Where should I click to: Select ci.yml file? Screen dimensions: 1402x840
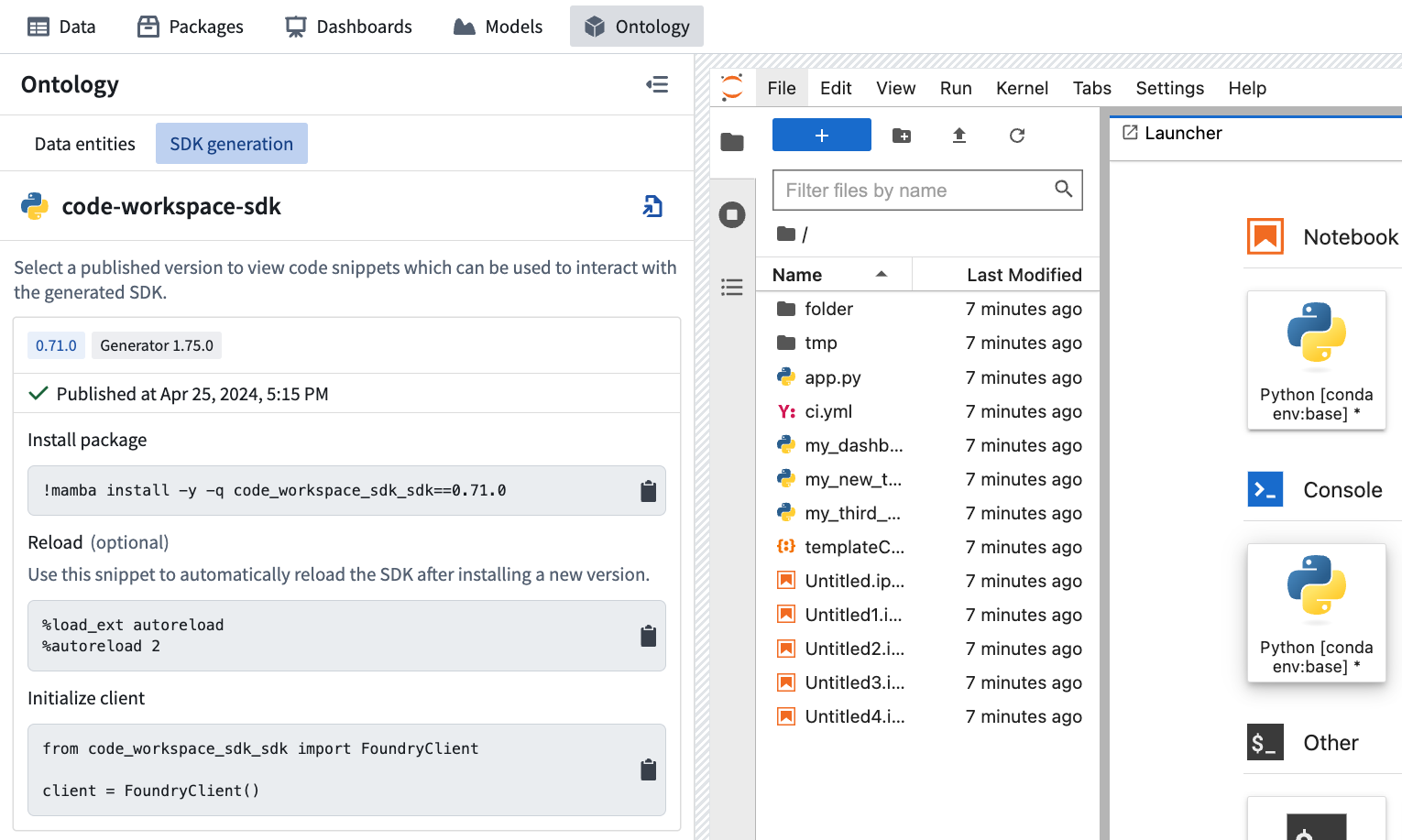pyautogui.click(x=927, y=411)
